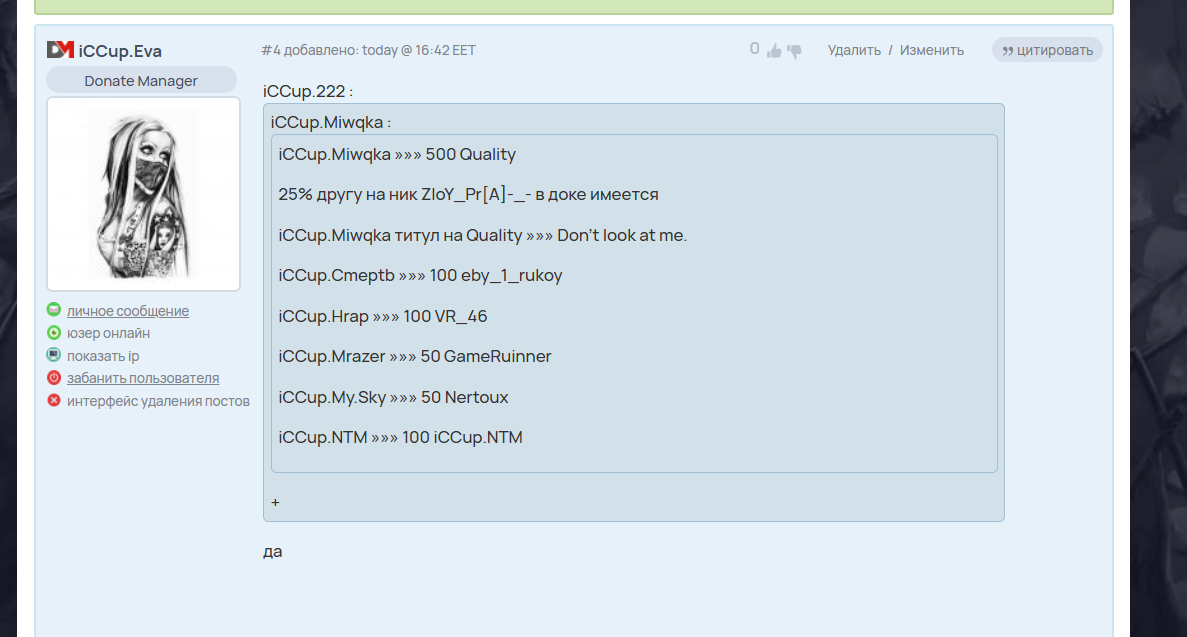Open iCCup.Eva avatar image
This screenshot has height=637, width=1187.
(143, 194)
